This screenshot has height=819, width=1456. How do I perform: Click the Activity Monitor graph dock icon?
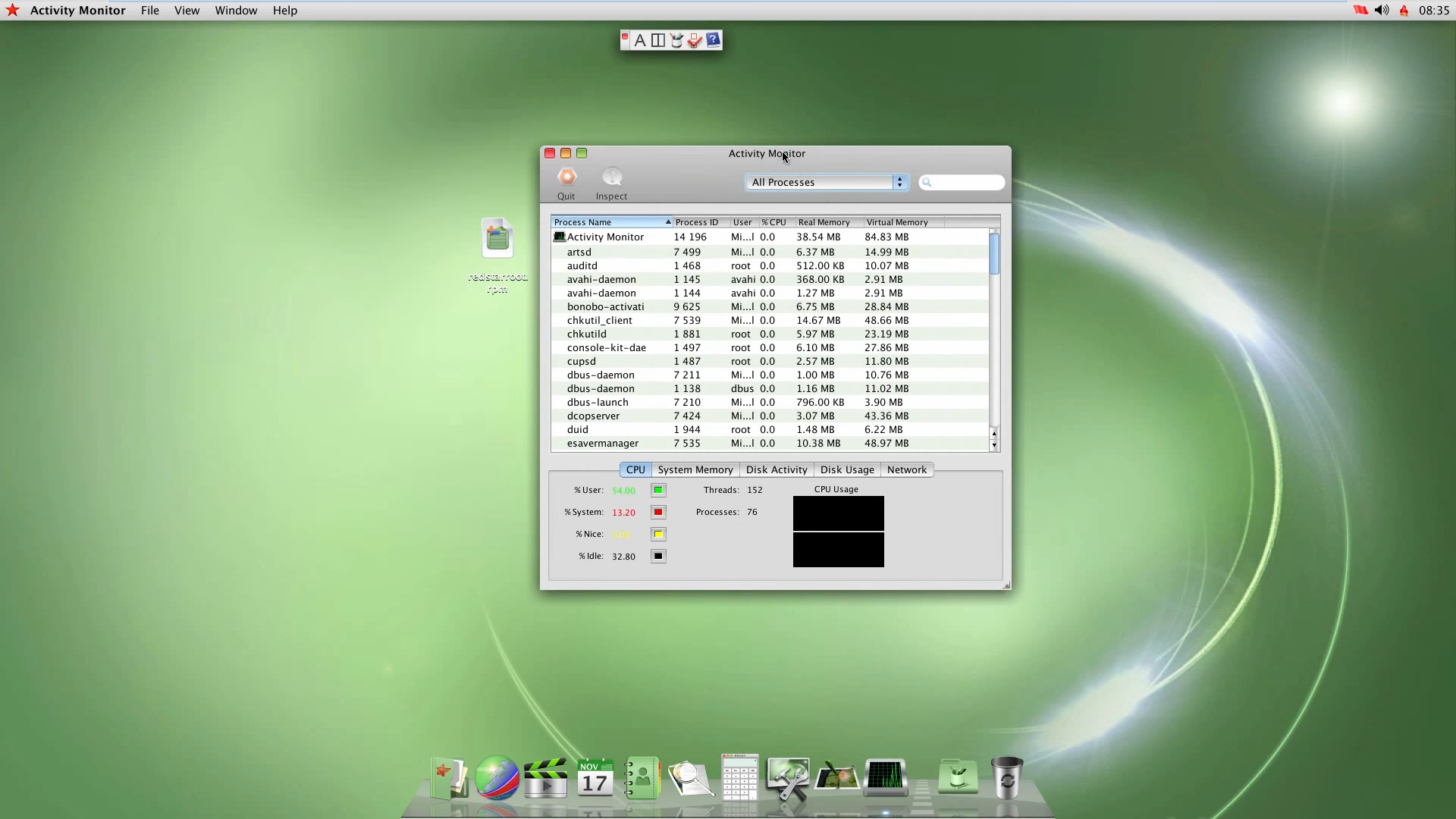[885, 777]
